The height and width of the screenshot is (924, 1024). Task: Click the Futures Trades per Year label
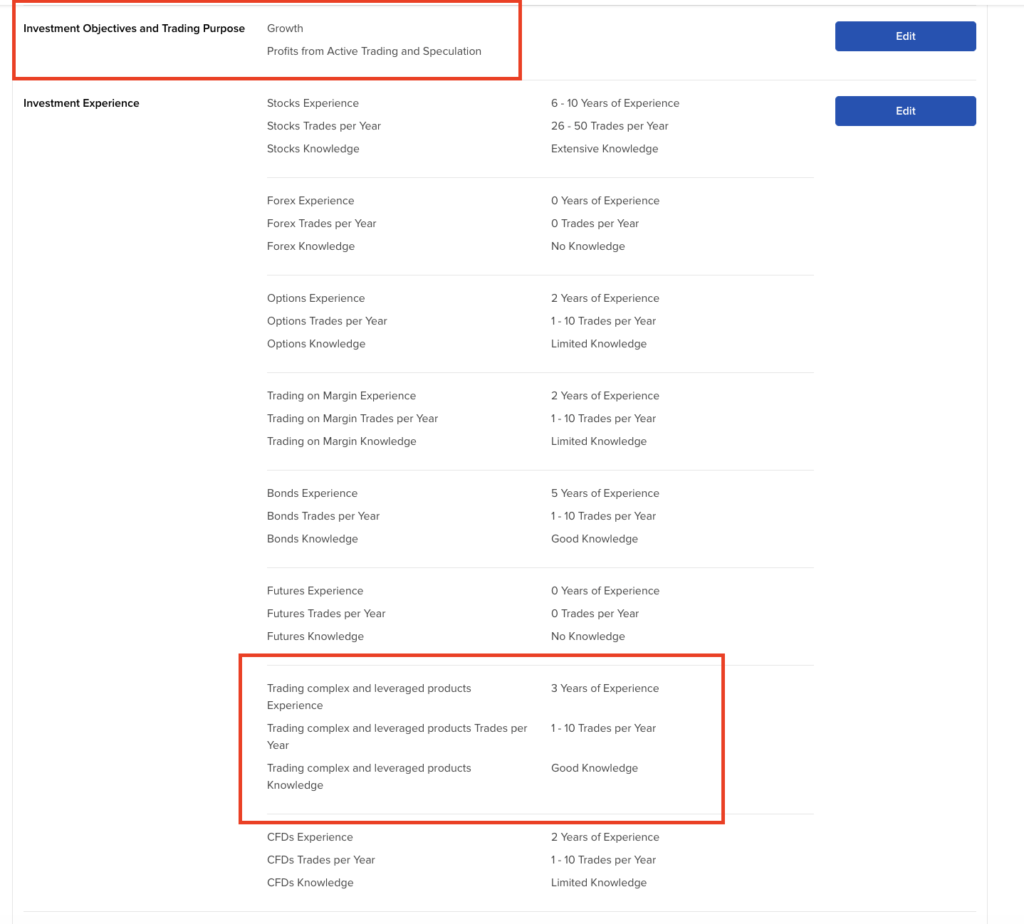pos(326,614)
